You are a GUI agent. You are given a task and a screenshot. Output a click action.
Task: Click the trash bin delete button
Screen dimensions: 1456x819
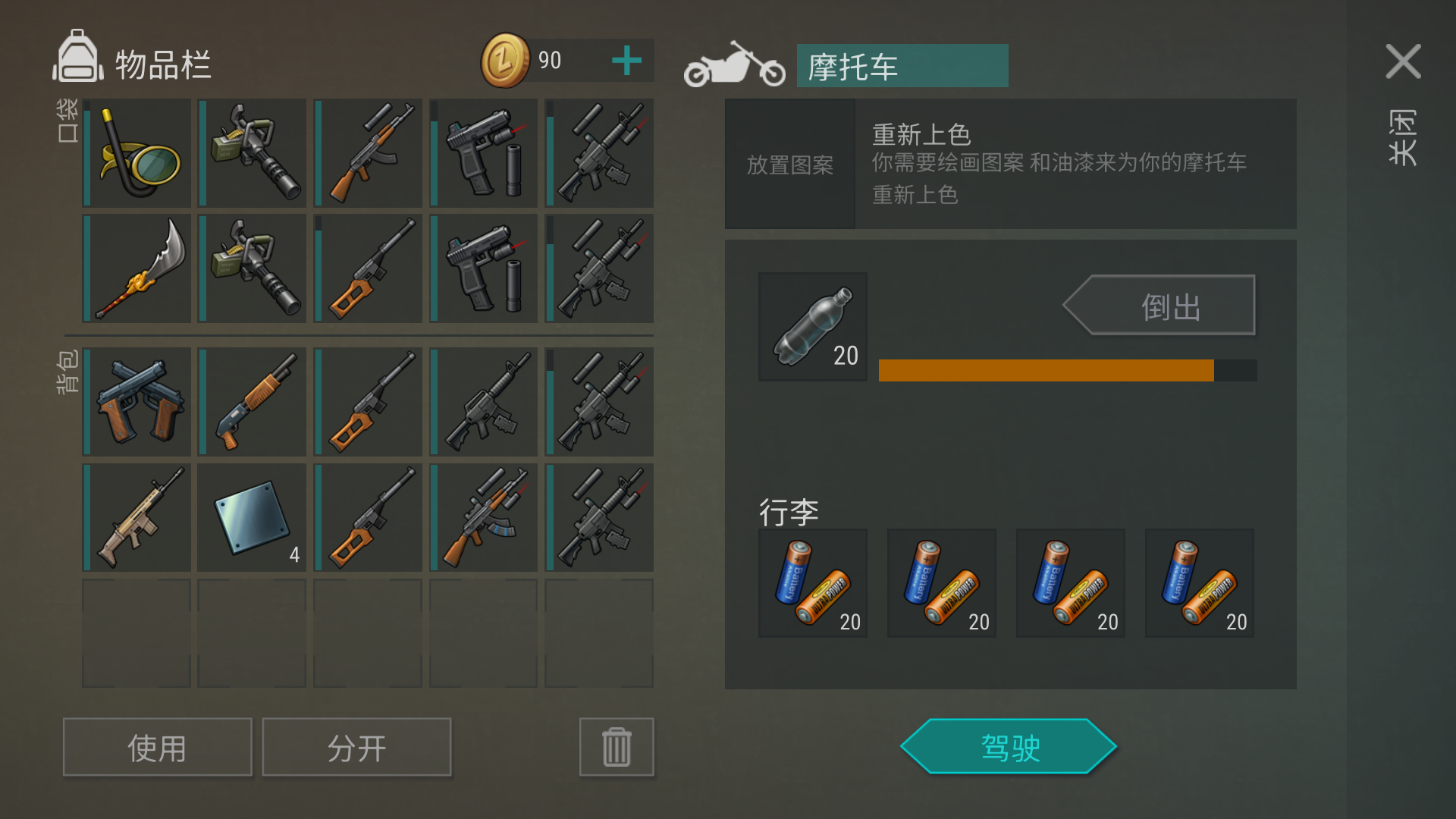pos(617,747)
